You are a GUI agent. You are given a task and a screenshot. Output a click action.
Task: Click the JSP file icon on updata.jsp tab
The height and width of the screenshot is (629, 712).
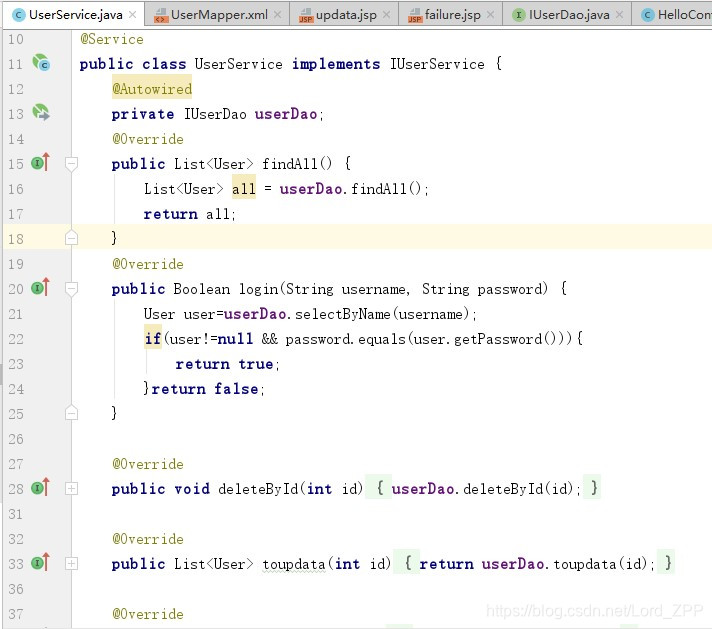(306, 15)
